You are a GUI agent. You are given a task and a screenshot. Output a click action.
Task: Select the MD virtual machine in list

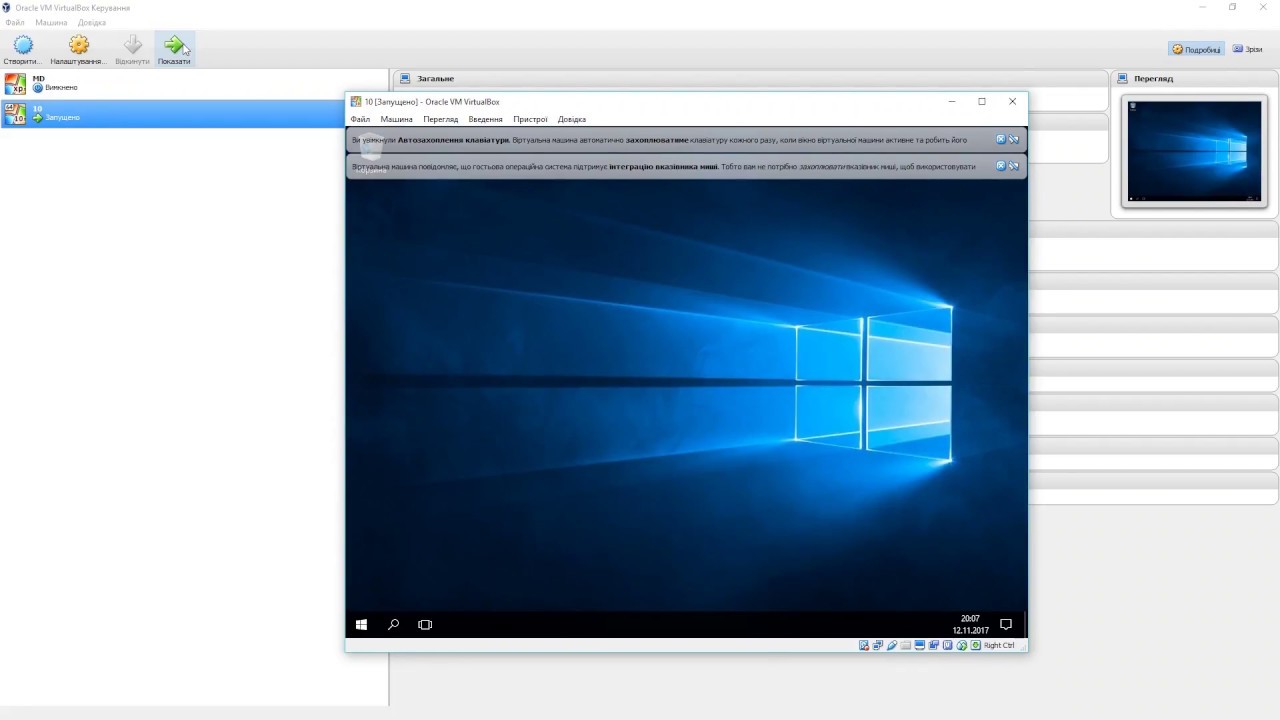[194, 83]
